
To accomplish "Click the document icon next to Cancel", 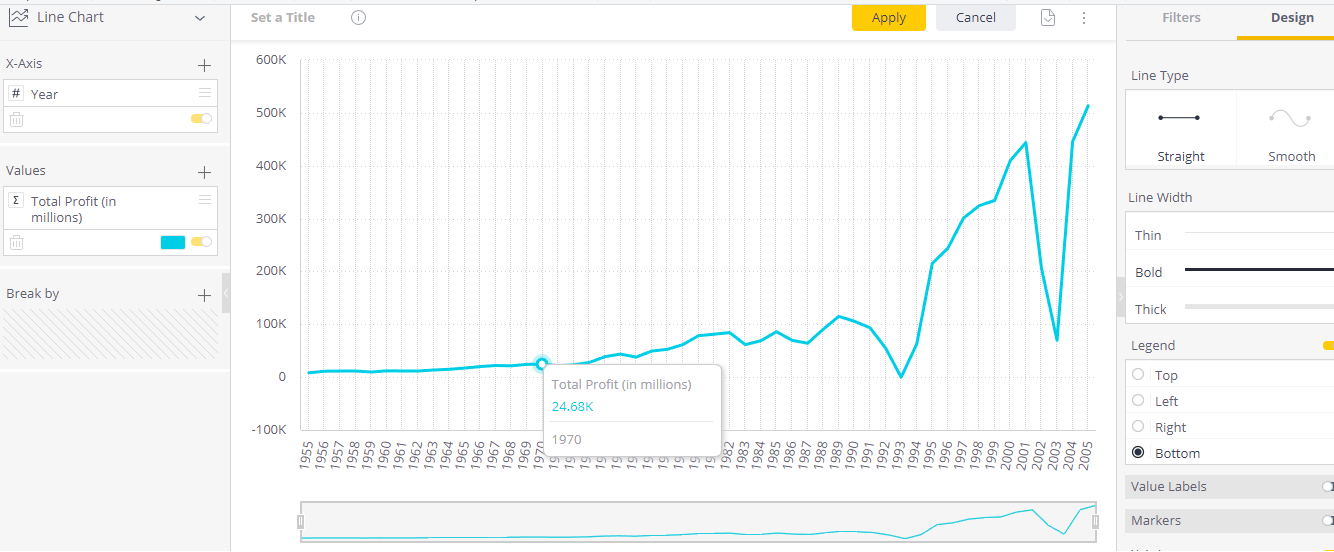I will pyautogui.click(x=1048, y=18).
